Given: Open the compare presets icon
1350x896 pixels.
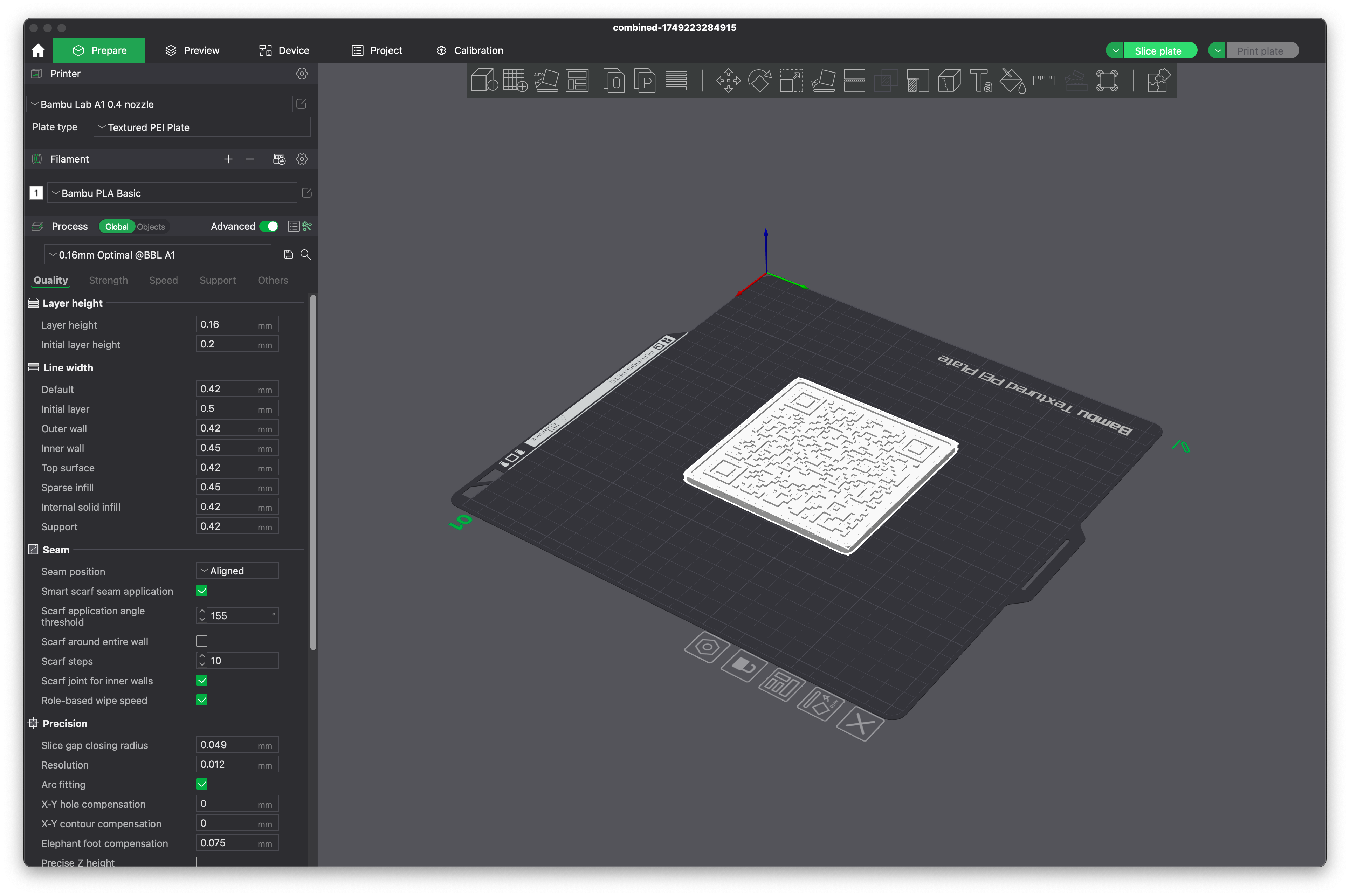Looking at the screenshot, I should (307, 227).
